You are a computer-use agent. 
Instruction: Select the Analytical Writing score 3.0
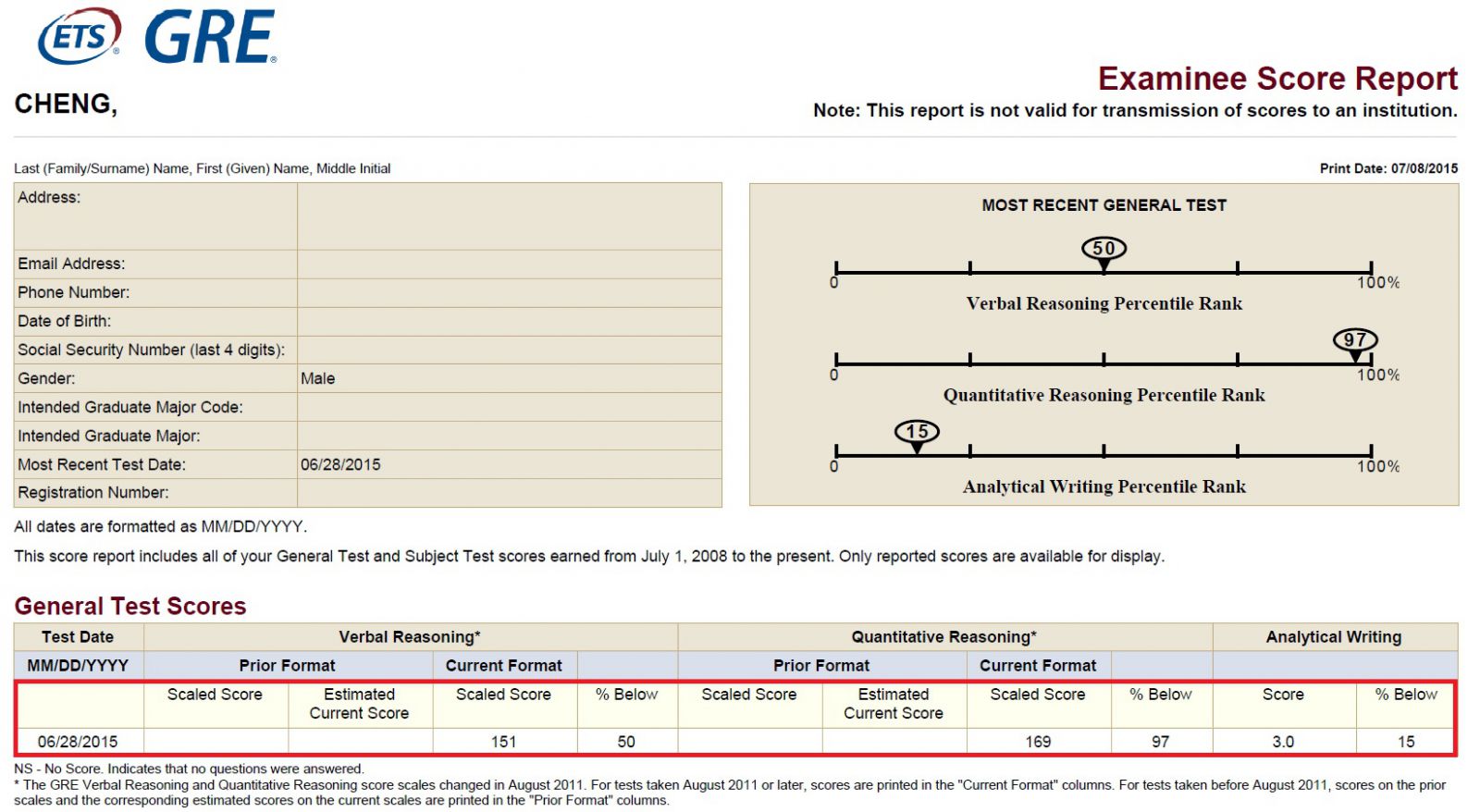click(1283, 742)
